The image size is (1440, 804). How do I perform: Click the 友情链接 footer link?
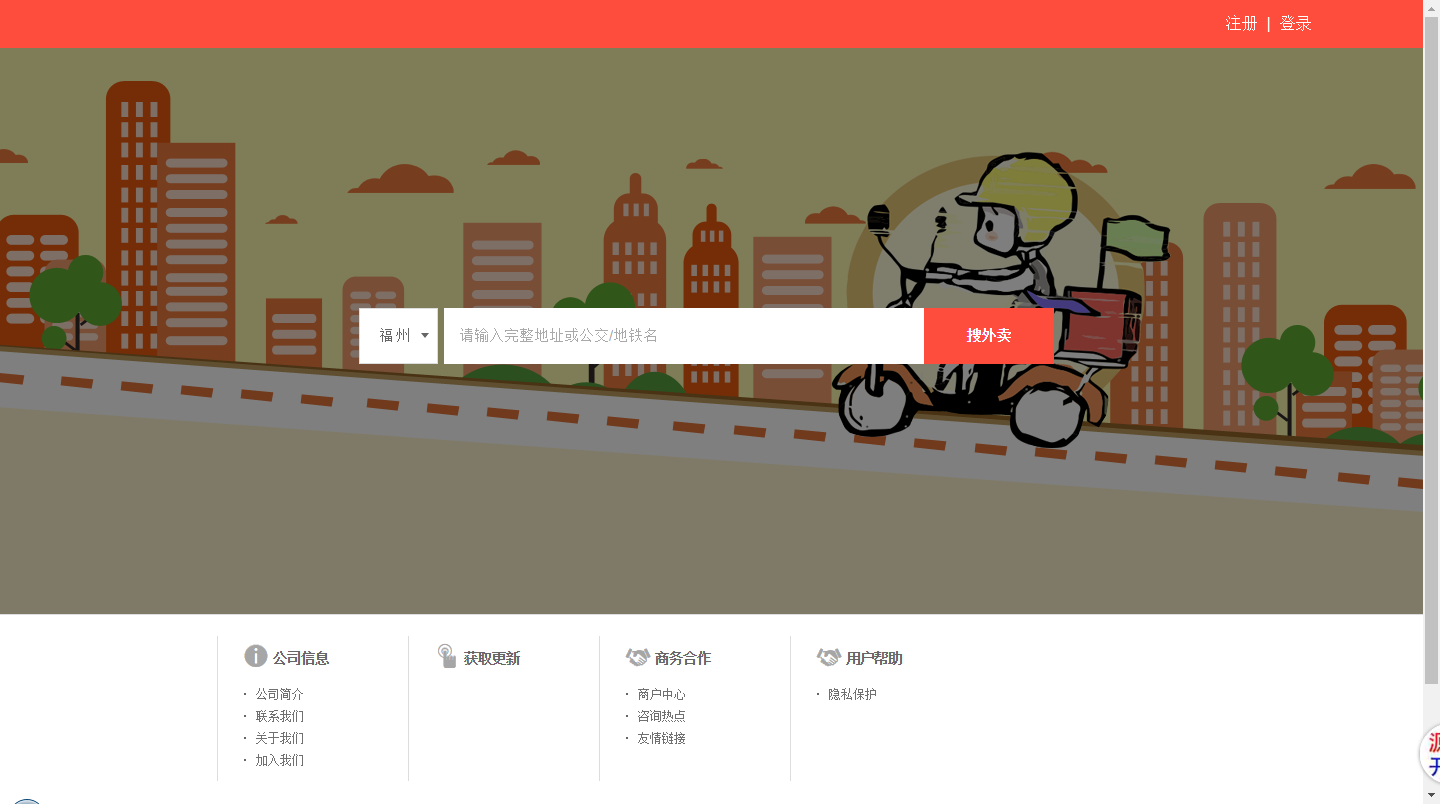click(x=661, y=738)
